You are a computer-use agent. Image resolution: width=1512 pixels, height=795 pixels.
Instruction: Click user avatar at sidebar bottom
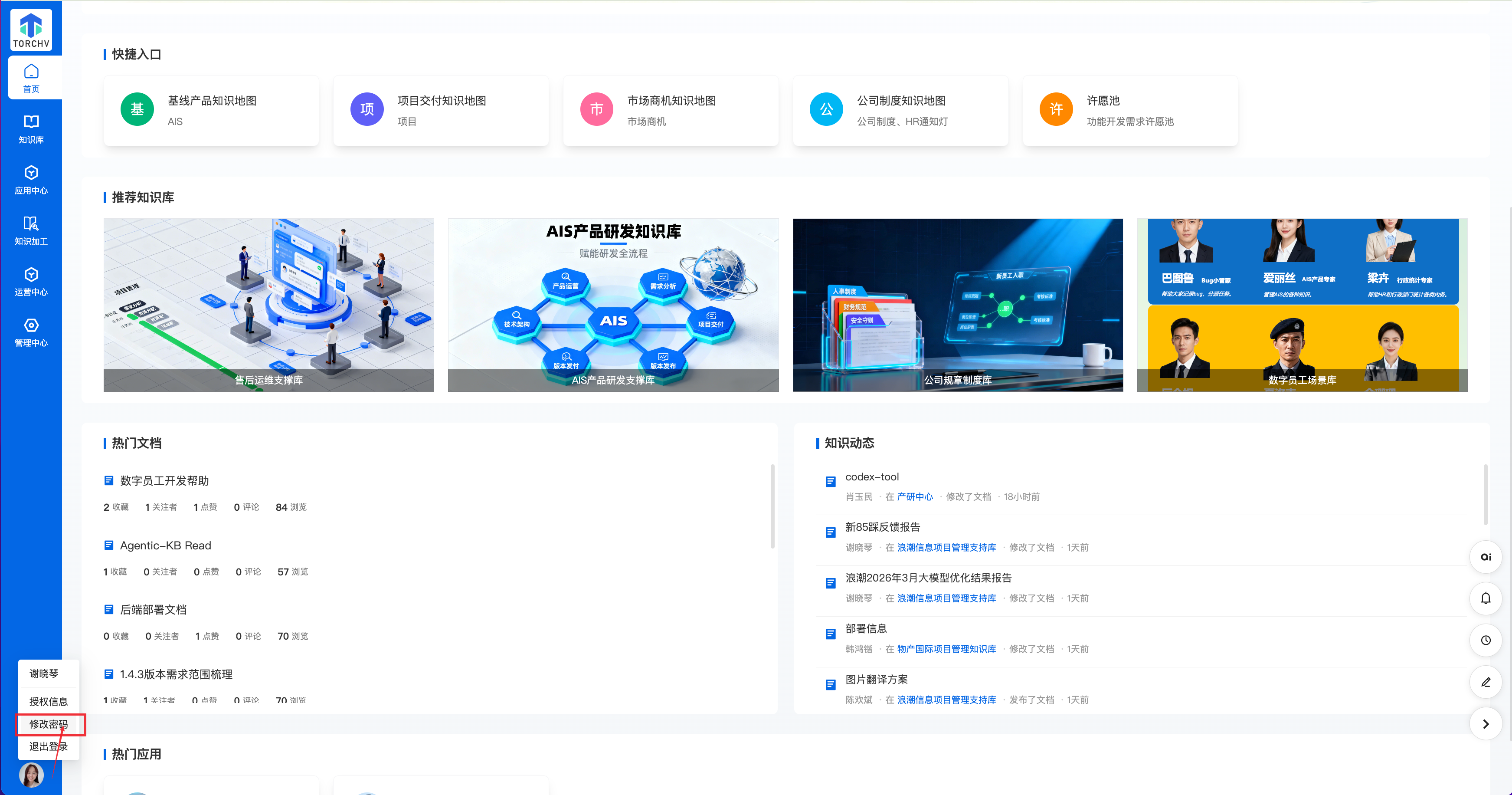(31, 775)
